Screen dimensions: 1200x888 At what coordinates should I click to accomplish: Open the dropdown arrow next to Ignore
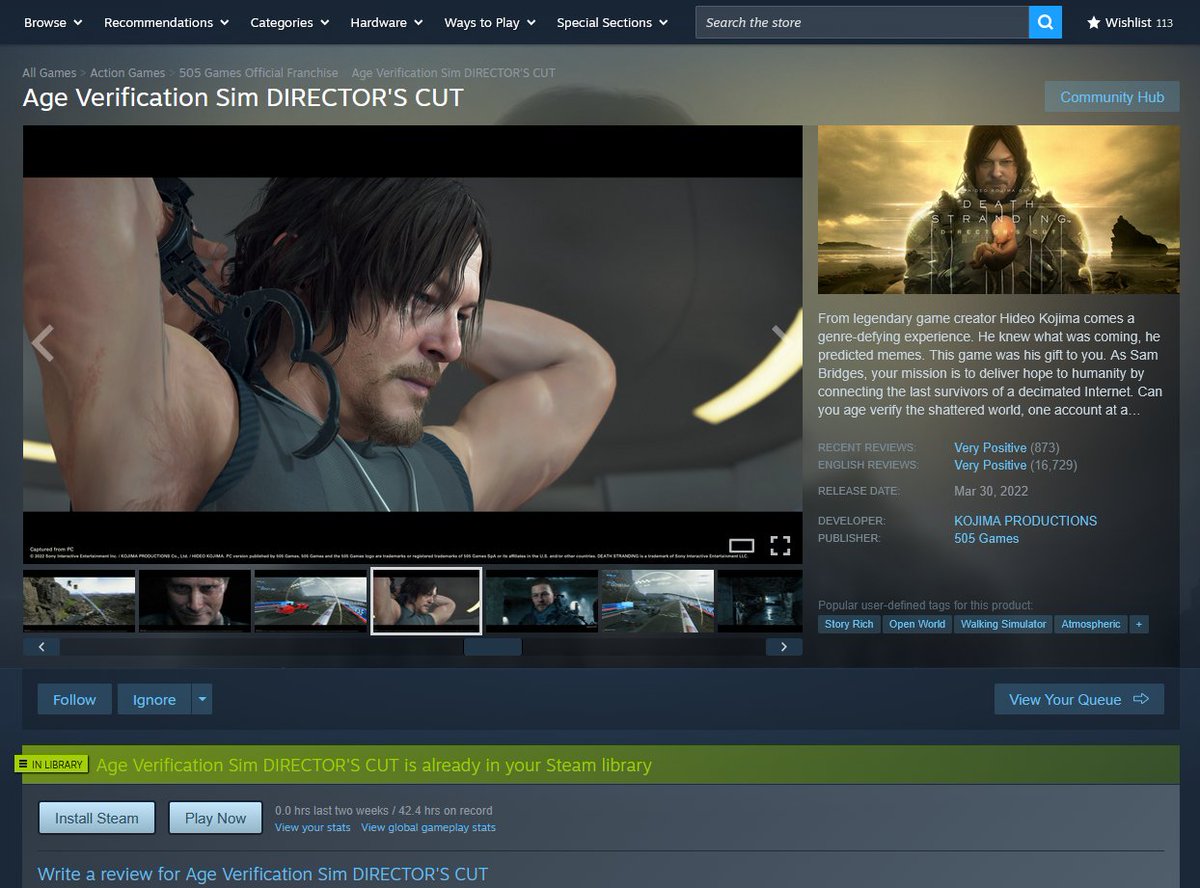coord(202,699)
